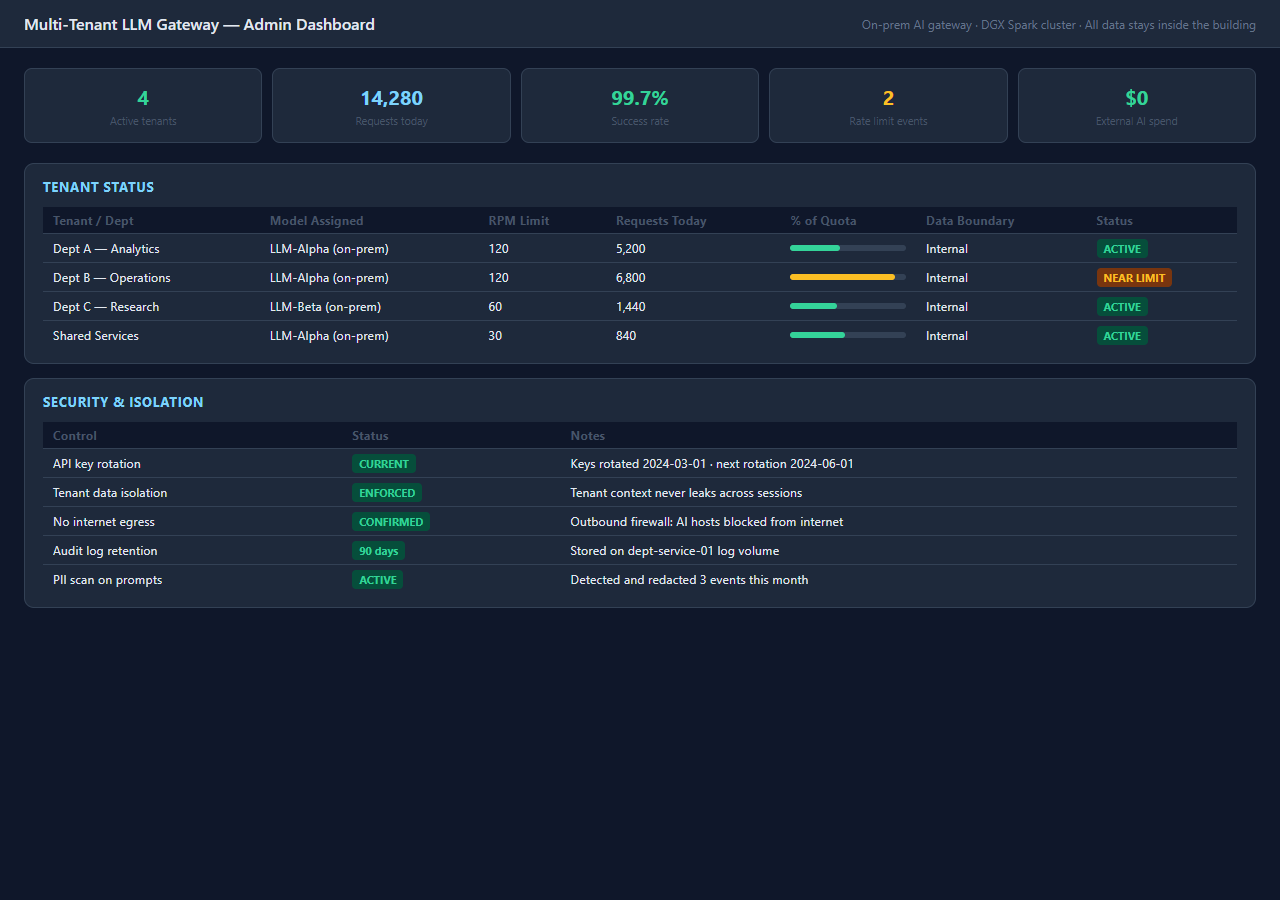
Task: Click the 1,440 requests value for Dept C
Action: click(631, 307)
